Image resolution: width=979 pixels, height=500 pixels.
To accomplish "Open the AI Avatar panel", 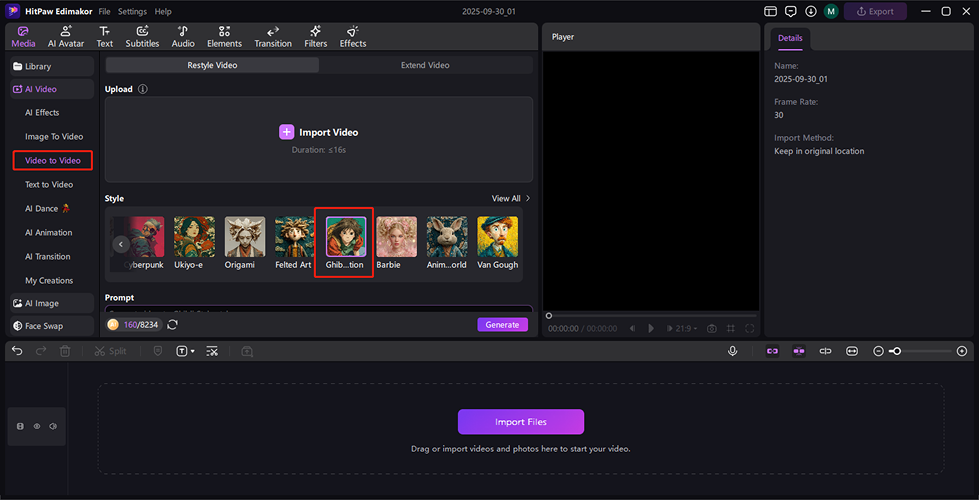I will pyautogui.click(x=66, y=37).
